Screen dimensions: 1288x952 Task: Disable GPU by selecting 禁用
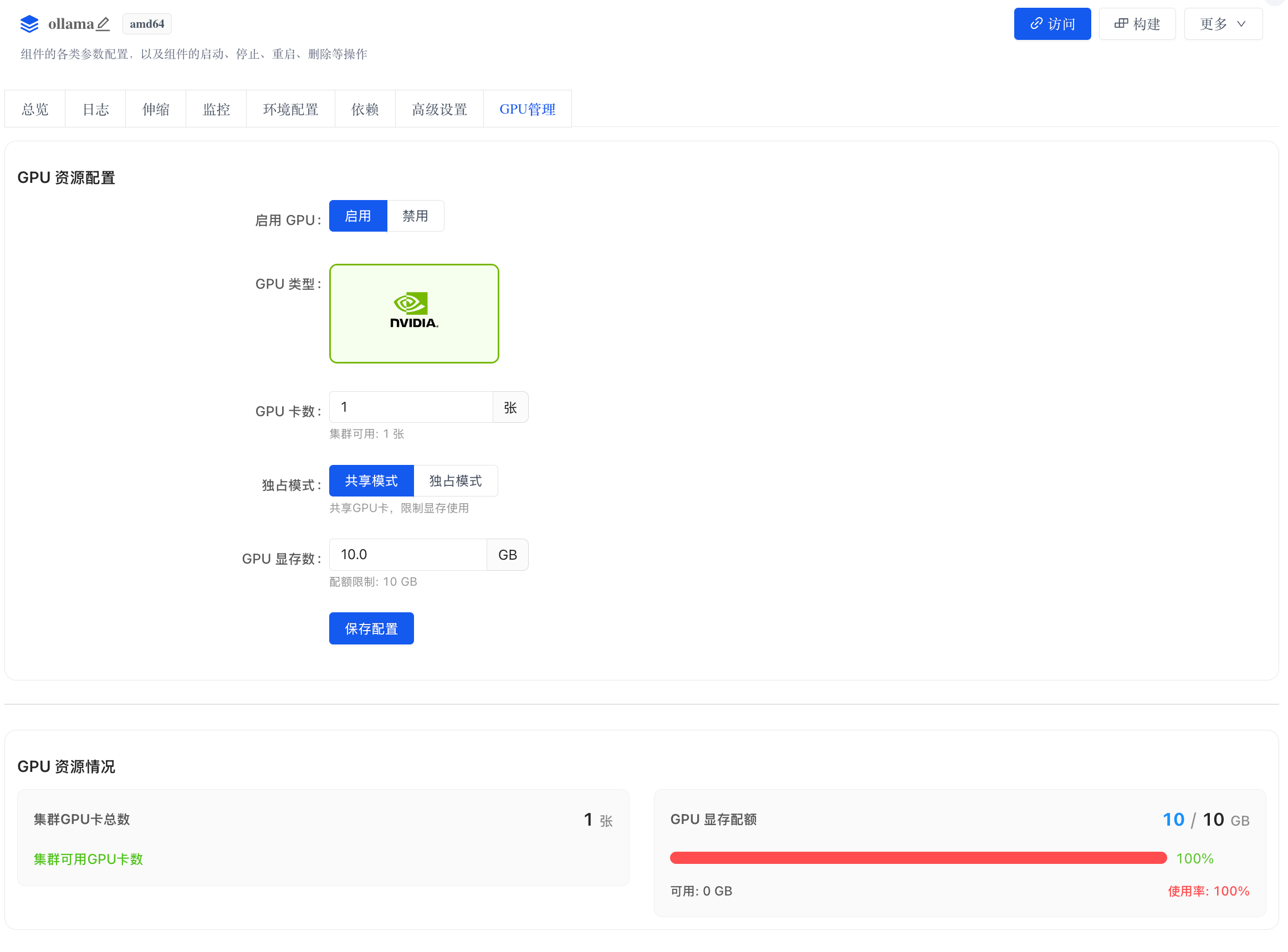[416, 216]
